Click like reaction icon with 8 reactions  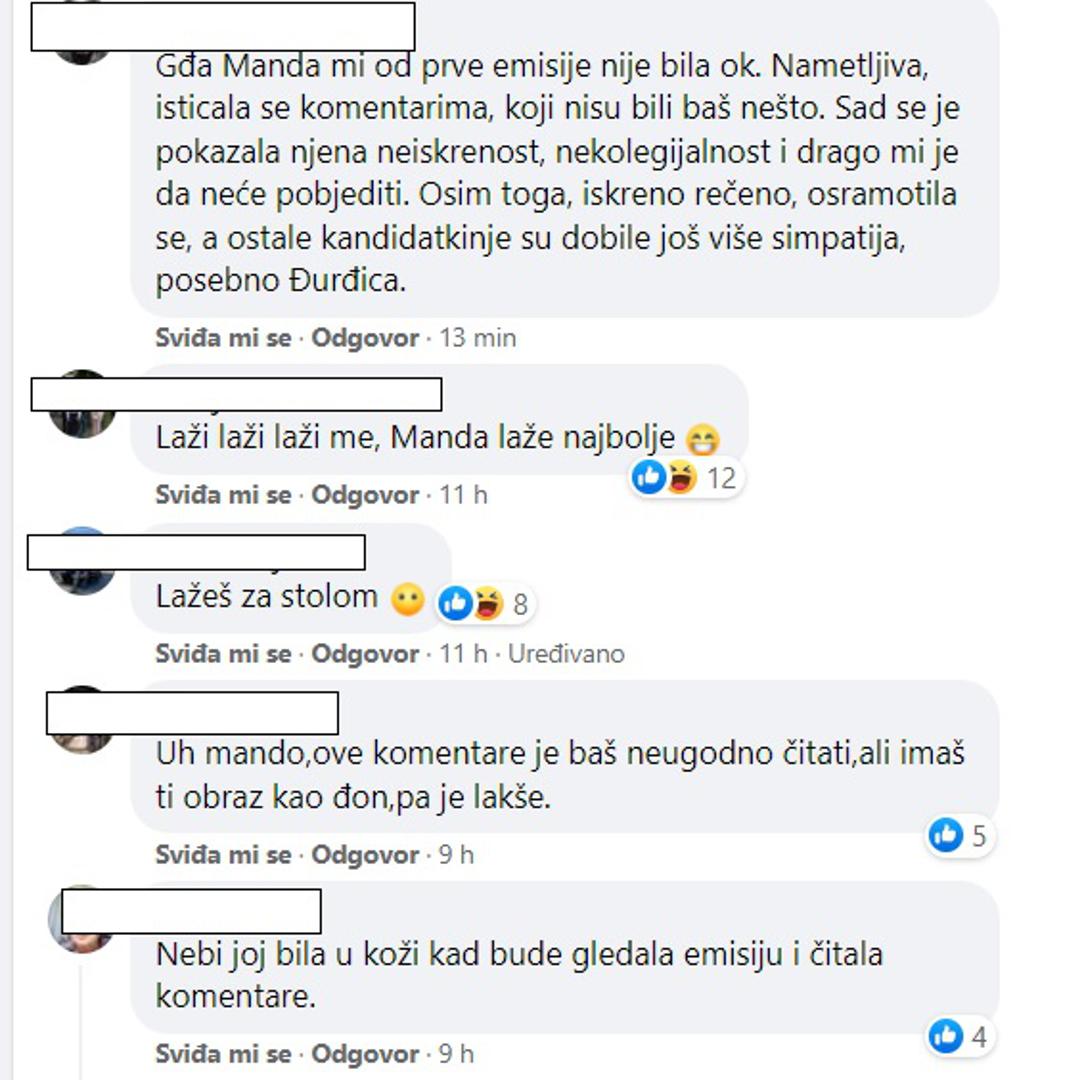(x=456, y=604)
